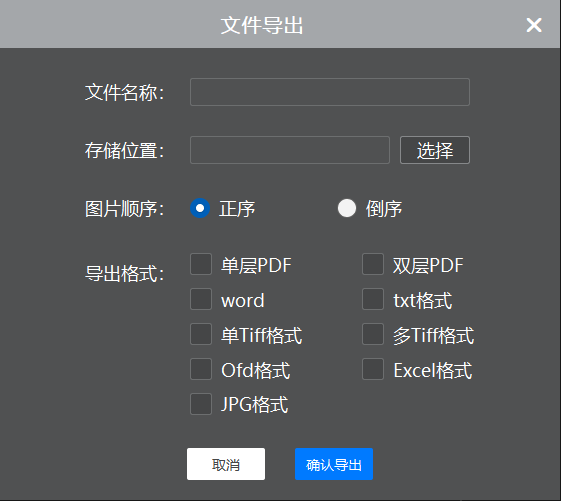Click the 取消 button
This screenshot has width=561, height=501.
point(226,464)
